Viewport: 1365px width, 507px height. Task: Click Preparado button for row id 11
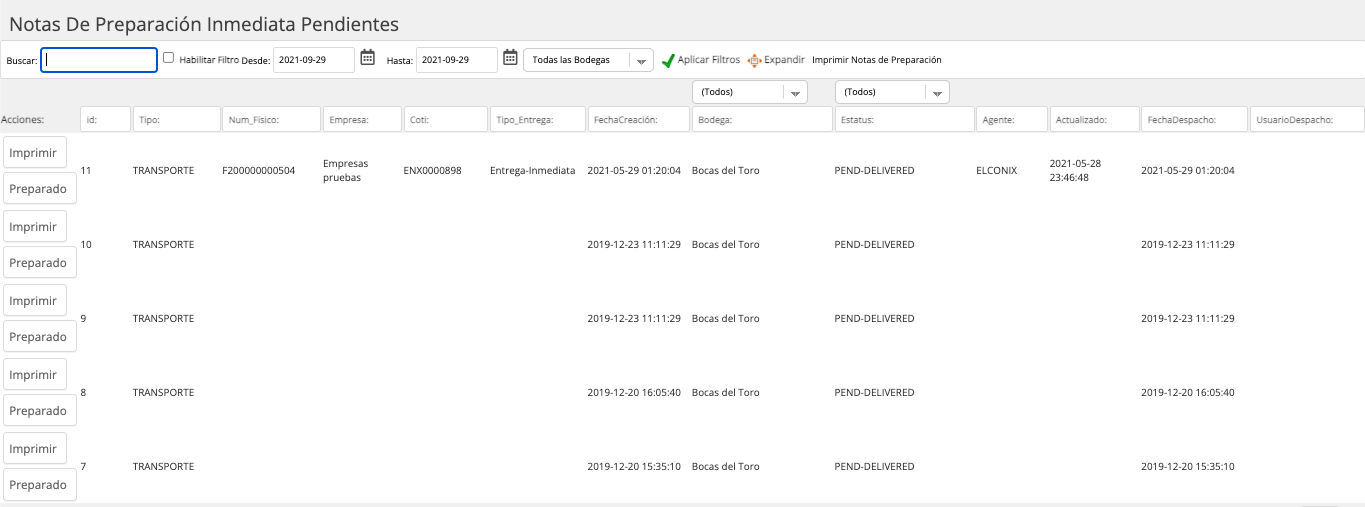point(39,188)
